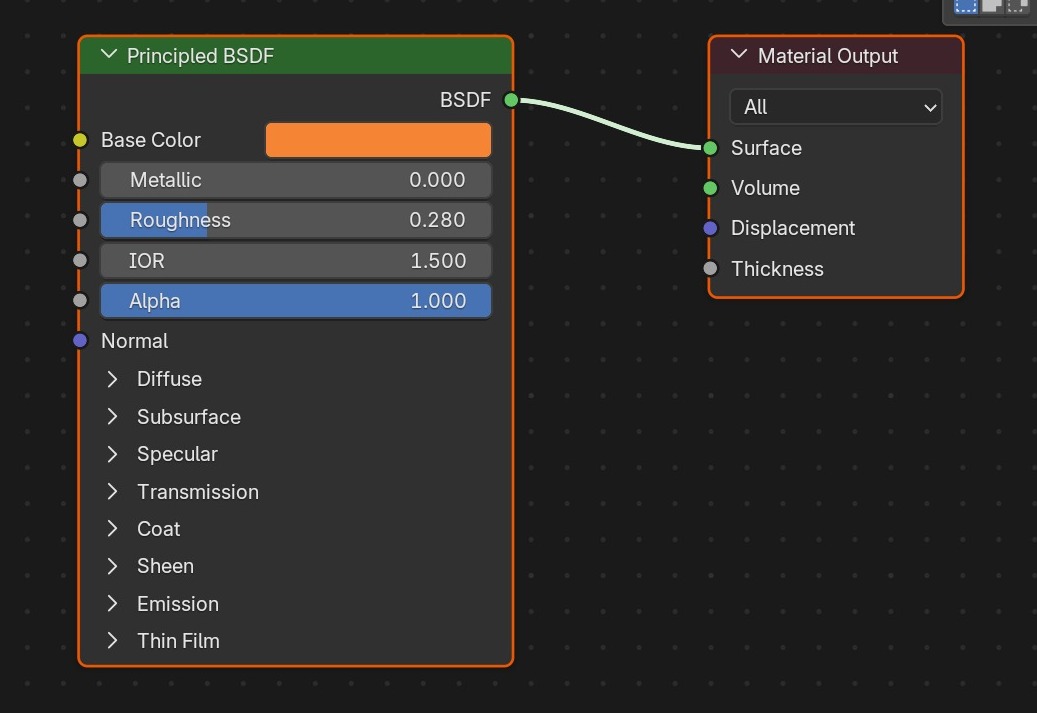1037x713 pixels.
Task: Expand the Emission panel
Action: tap(112, 604)
